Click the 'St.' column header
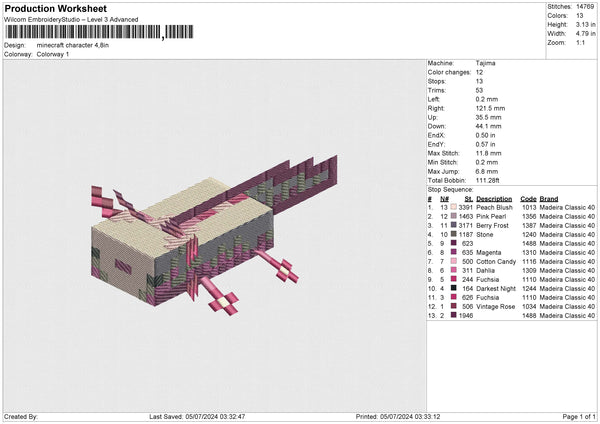This screenshot has width=600, height=424. [469, 199]
